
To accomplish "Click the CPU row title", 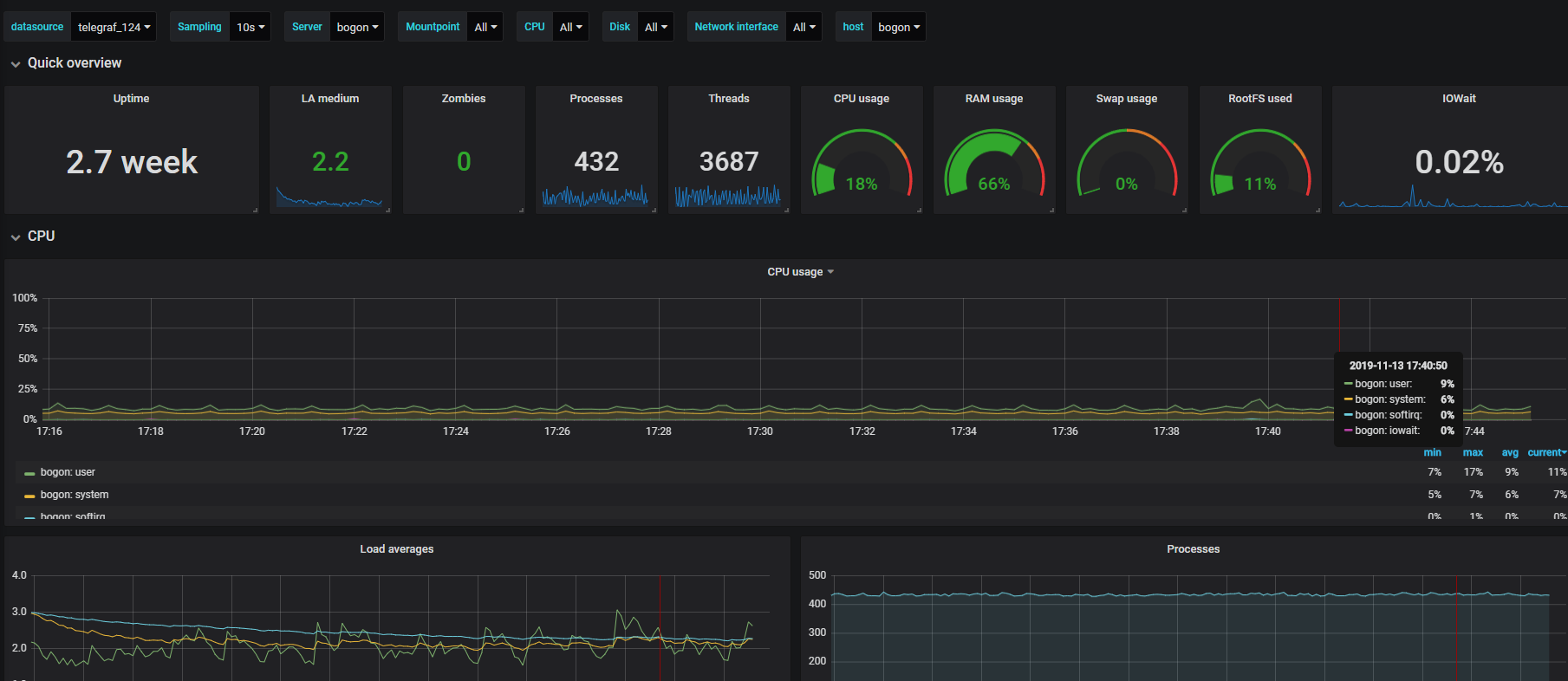I will click(x=41, y=237).
